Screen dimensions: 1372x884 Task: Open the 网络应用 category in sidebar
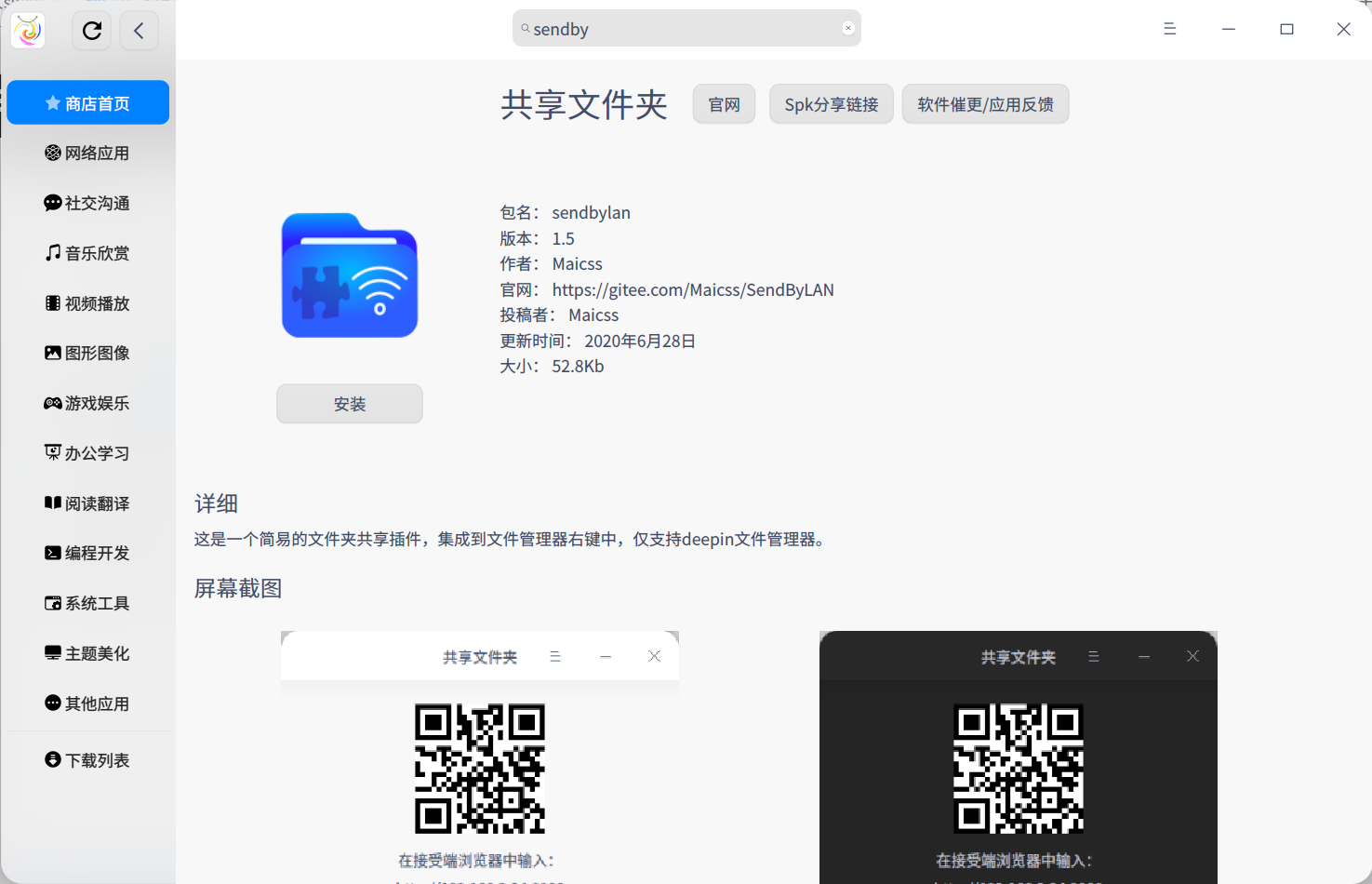(87, 153)
